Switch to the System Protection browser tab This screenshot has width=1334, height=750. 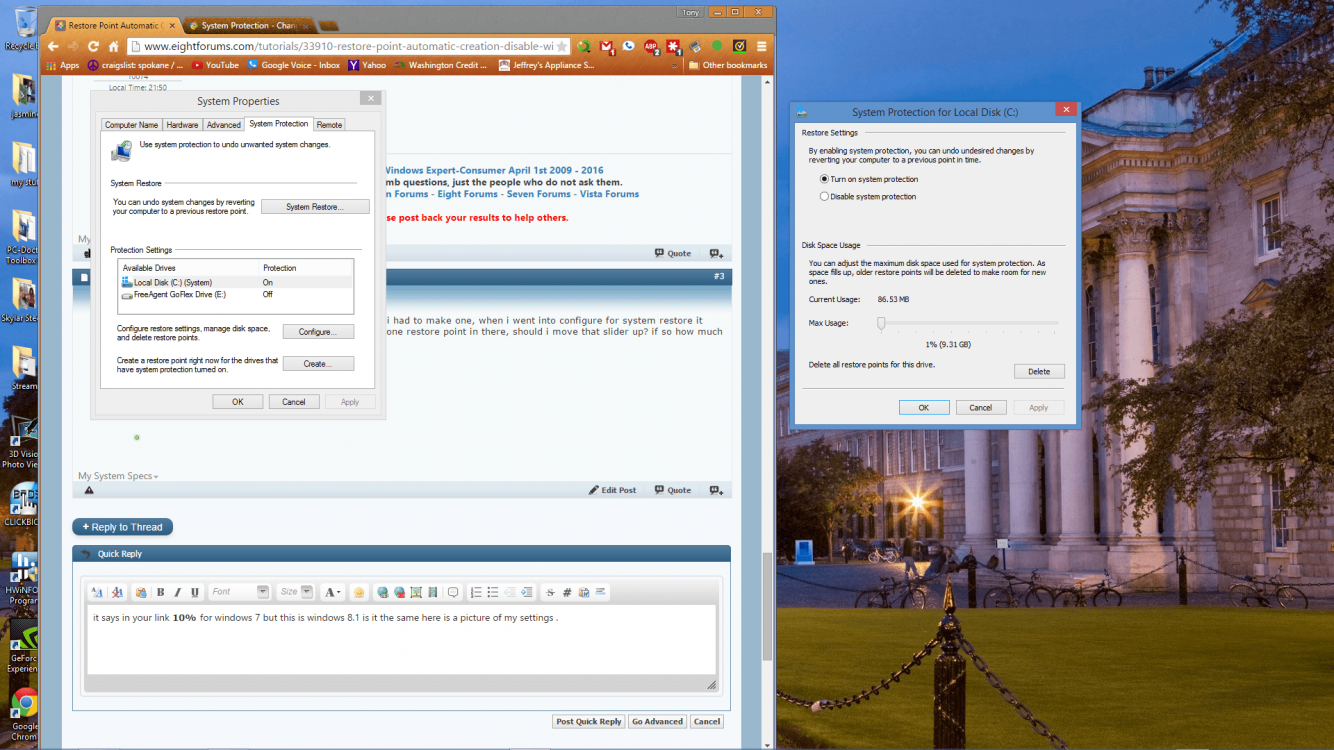[x=247, y=24]
